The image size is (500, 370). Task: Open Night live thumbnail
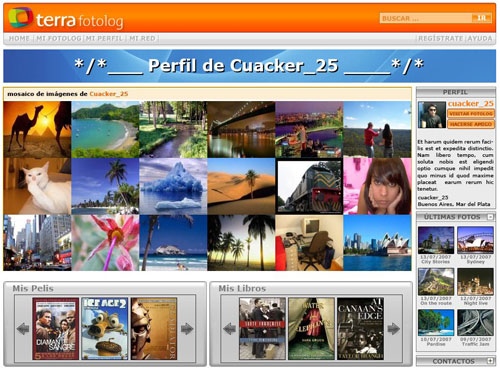[x=475, y=282]
